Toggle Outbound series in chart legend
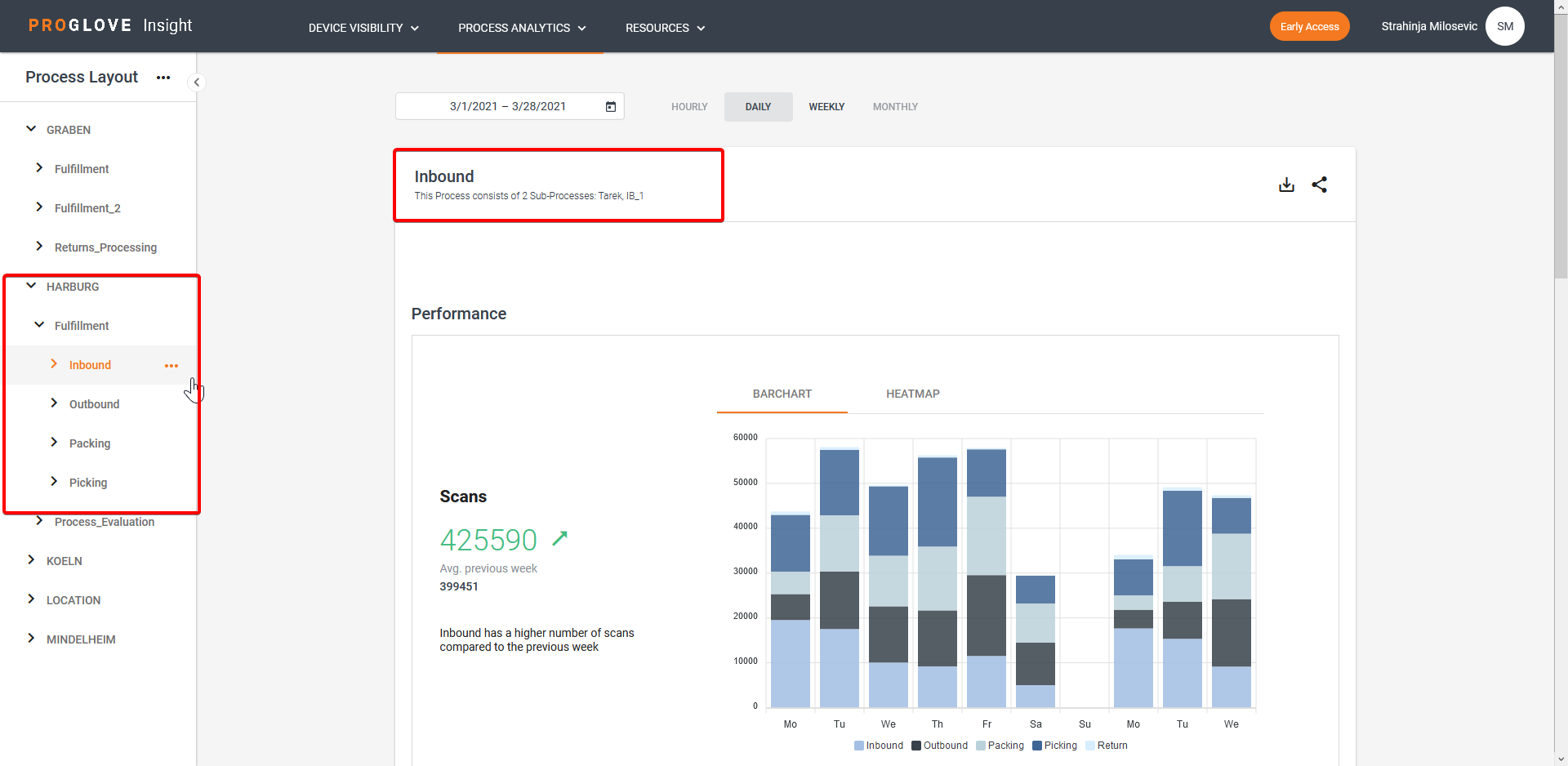Viewport: 1568px width, 766px height. [940, 746]
